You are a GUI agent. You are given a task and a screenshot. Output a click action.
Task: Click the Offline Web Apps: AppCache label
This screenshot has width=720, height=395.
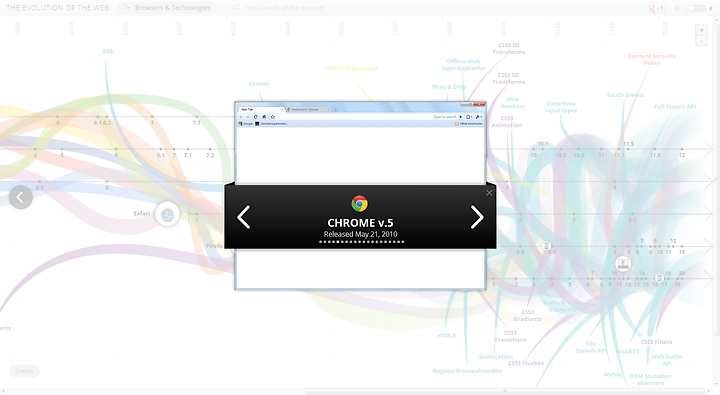pos(463,64)
